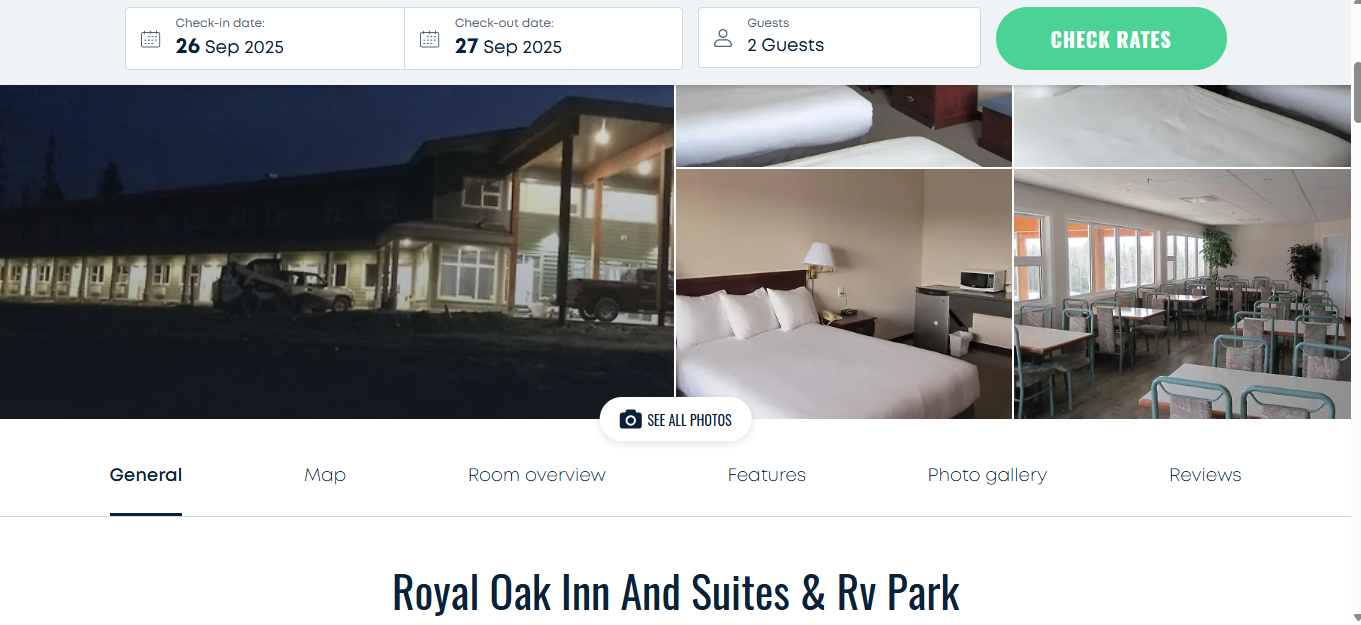Click the guests person icon

click(722, 39)
